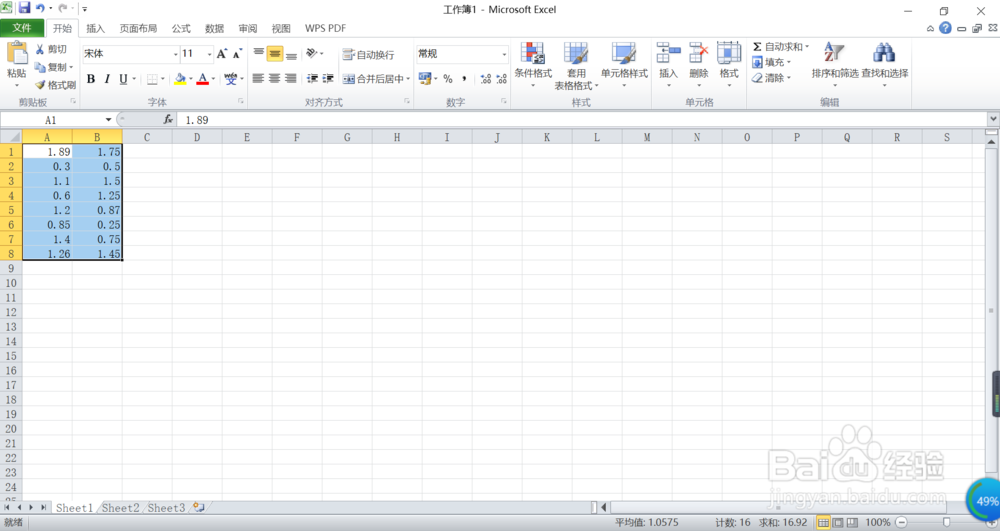Open font color dropdown arrow
This screenshot has height=531, width=1000.
[x=213, y=79]
